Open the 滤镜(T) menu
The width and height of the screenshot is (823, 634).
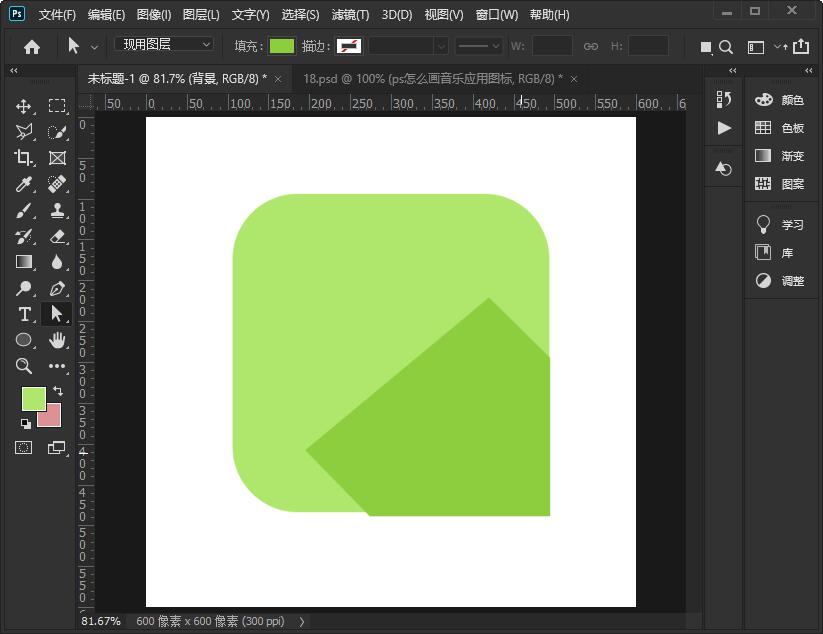coord(350,15)
